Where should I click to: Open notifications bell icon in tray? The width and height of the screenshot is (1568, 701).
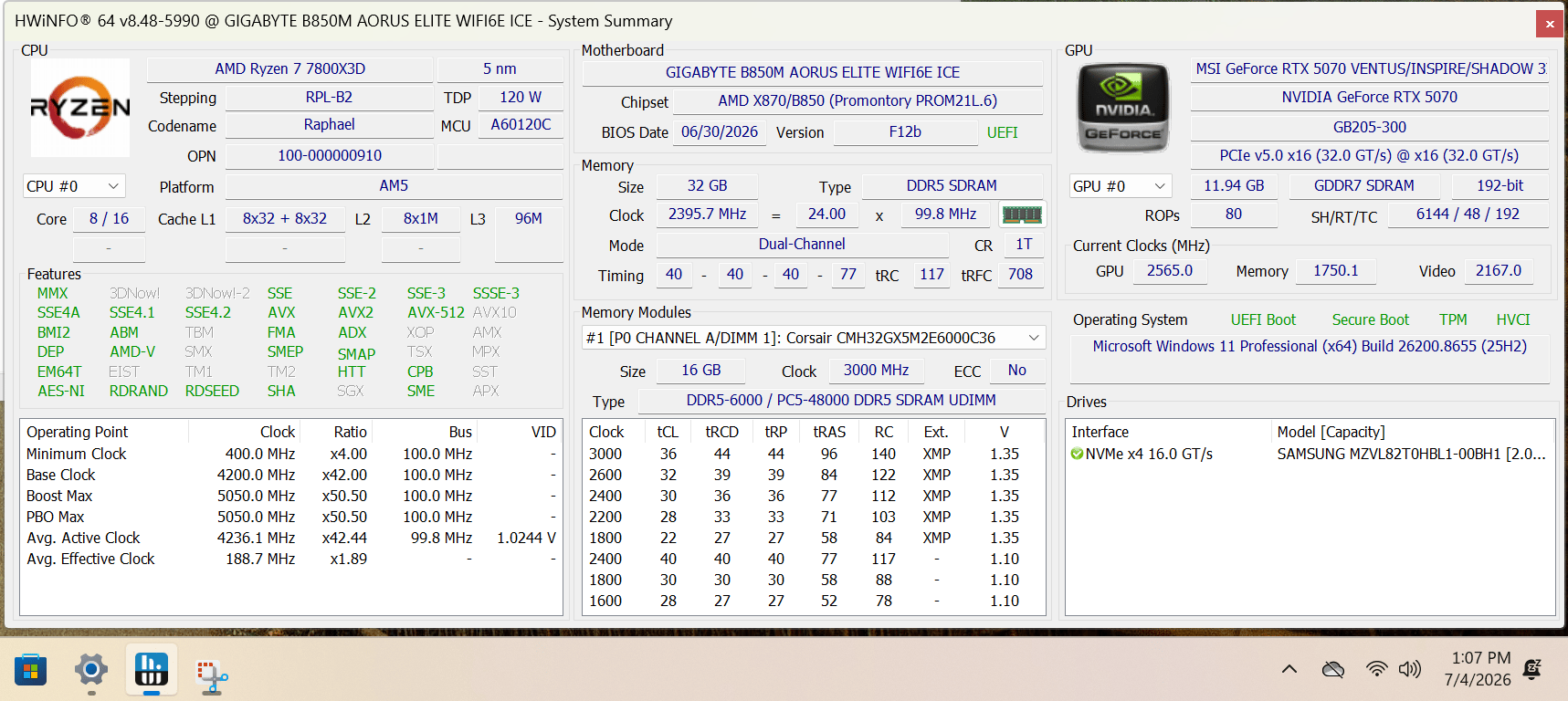tap(1533, 669)
